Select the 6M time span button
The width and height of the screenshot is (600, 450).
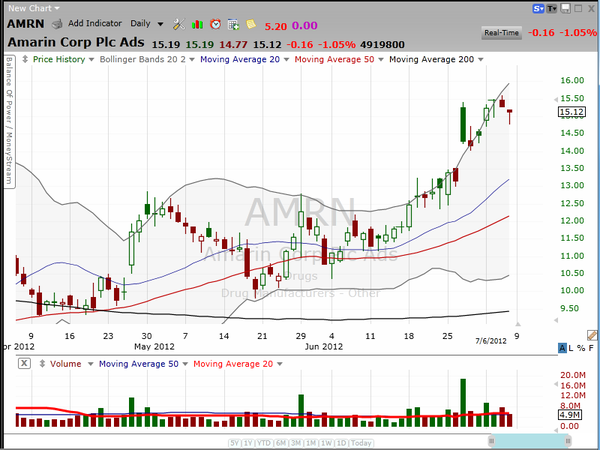tap(281, 443)
